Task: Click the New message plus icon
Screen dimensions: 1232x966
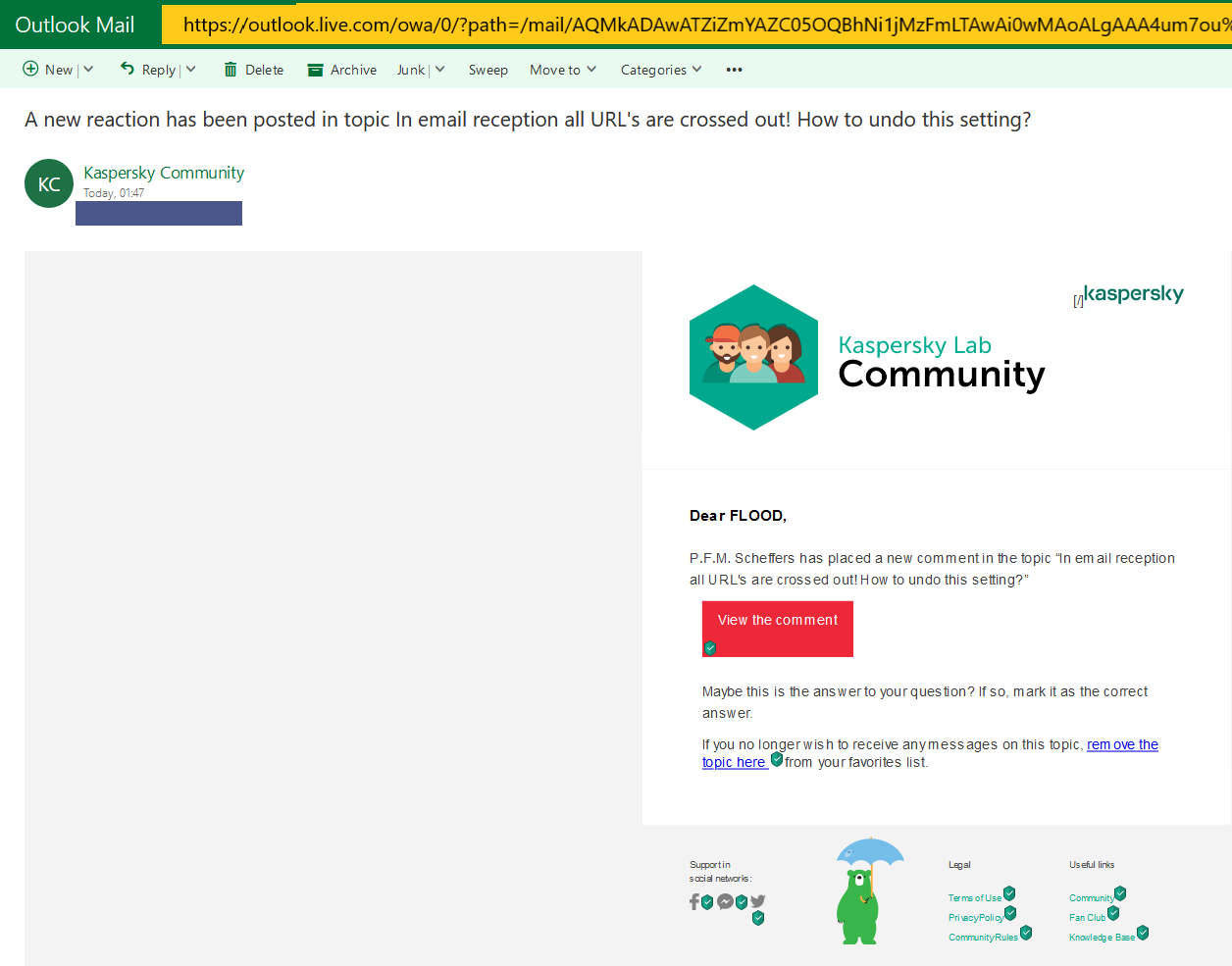Action: pyautogui.click(x=30, y=69)
